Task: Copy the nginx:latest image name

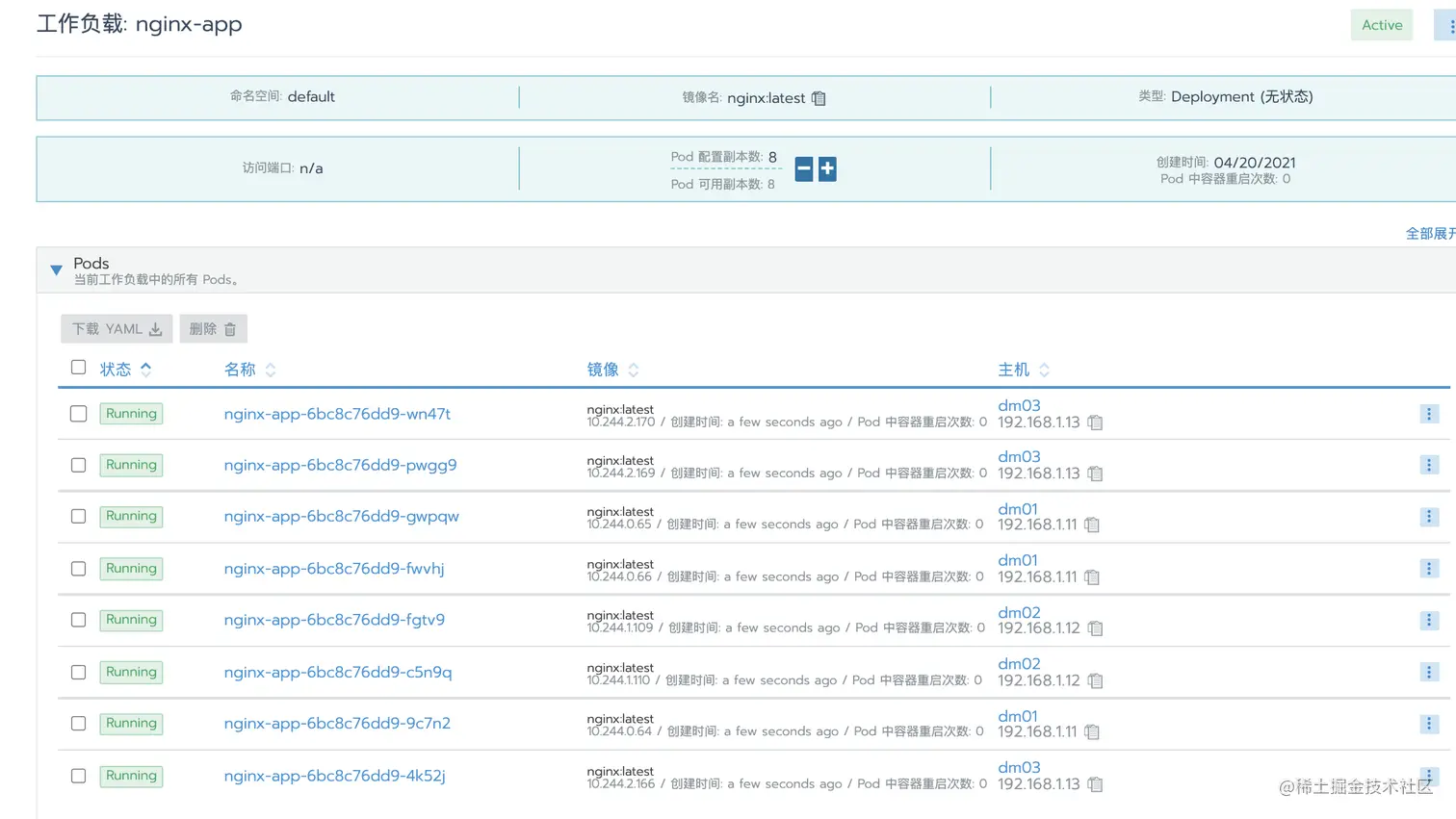Action: 819,98
